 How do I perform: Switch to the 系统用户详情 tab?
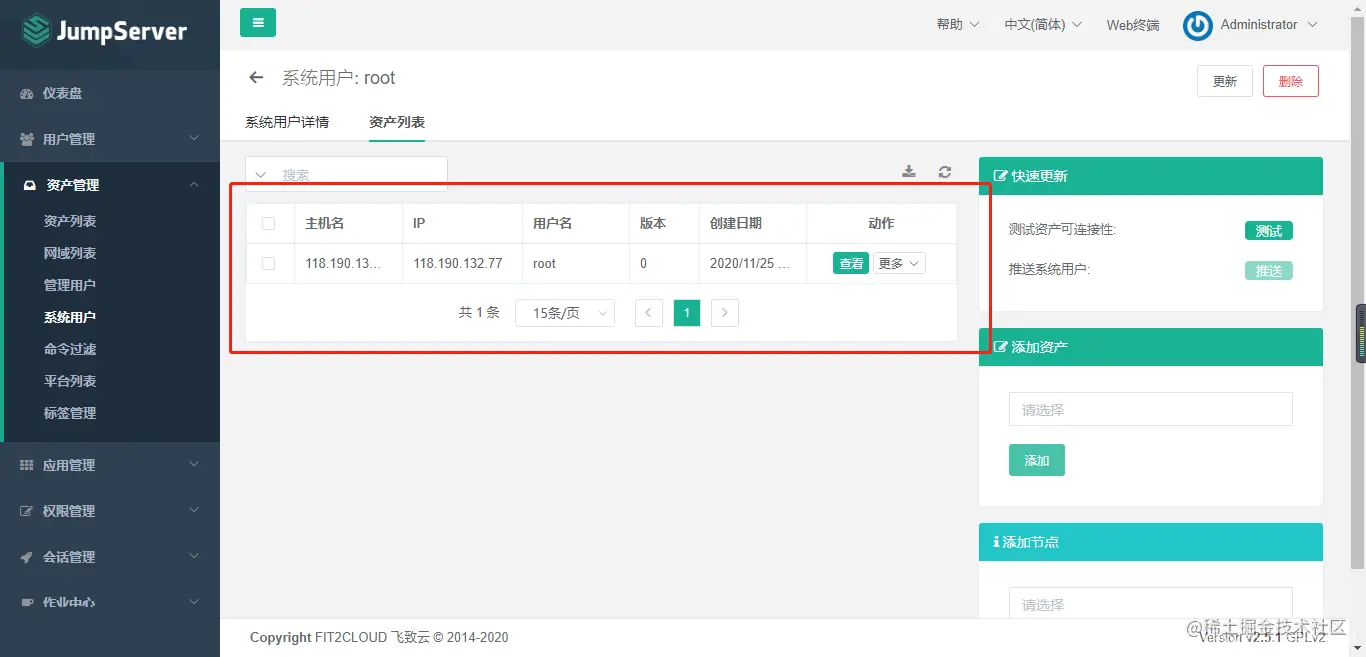coord(286,121)
